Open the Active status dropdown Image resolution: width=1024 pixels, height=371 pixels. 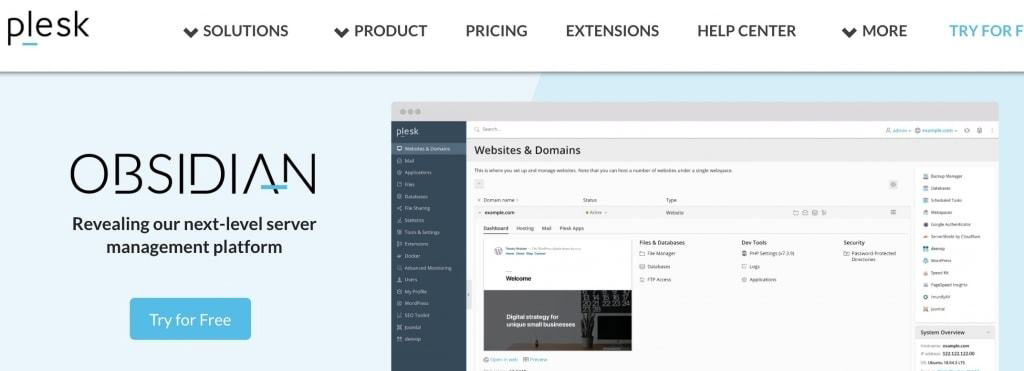[x=596, y=212]
